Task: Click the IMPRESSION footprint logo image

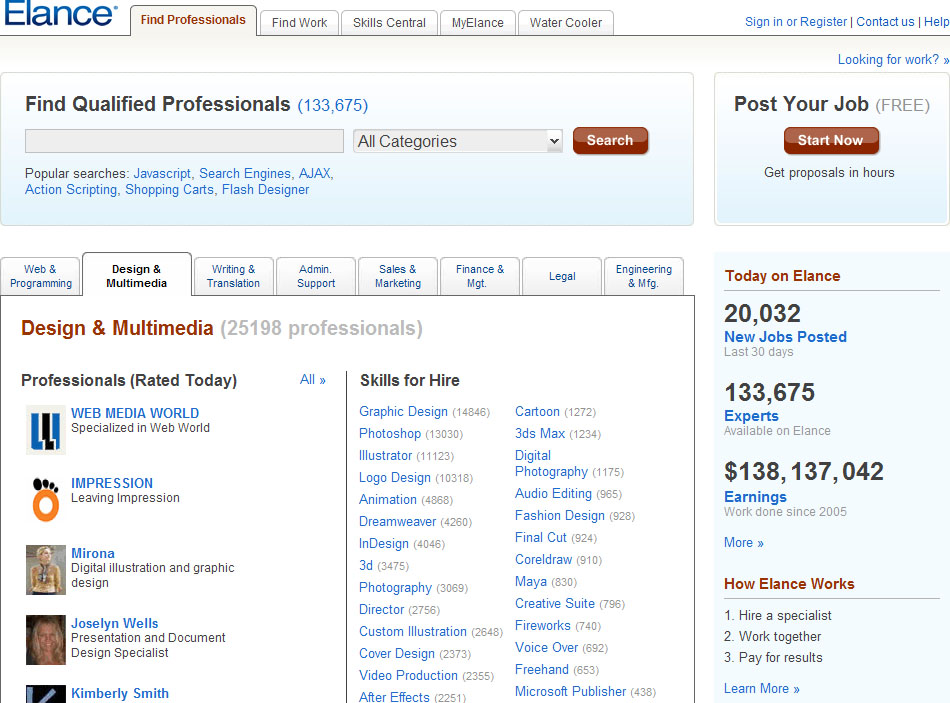Action: [46, 499]
